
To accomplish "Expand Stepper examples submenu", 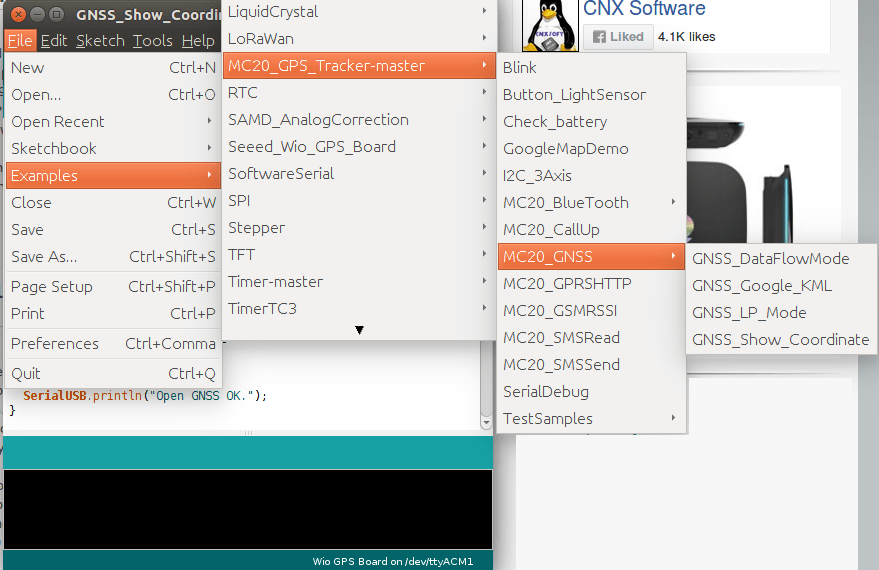I will tap(359, 228).
